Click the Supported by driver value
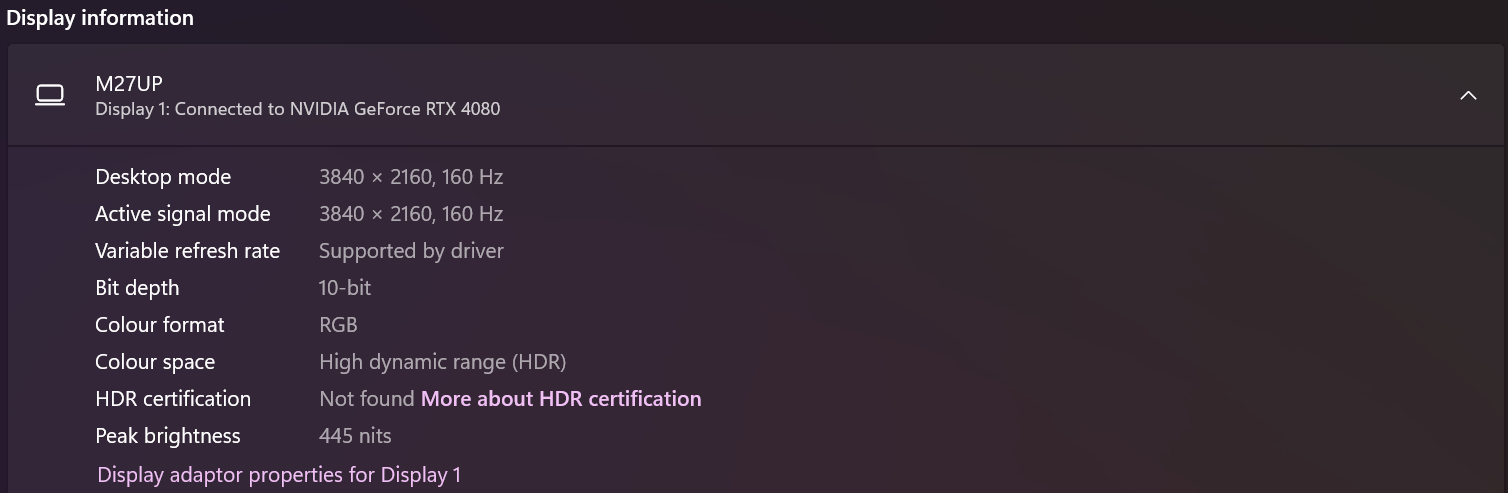 [411, 251]
